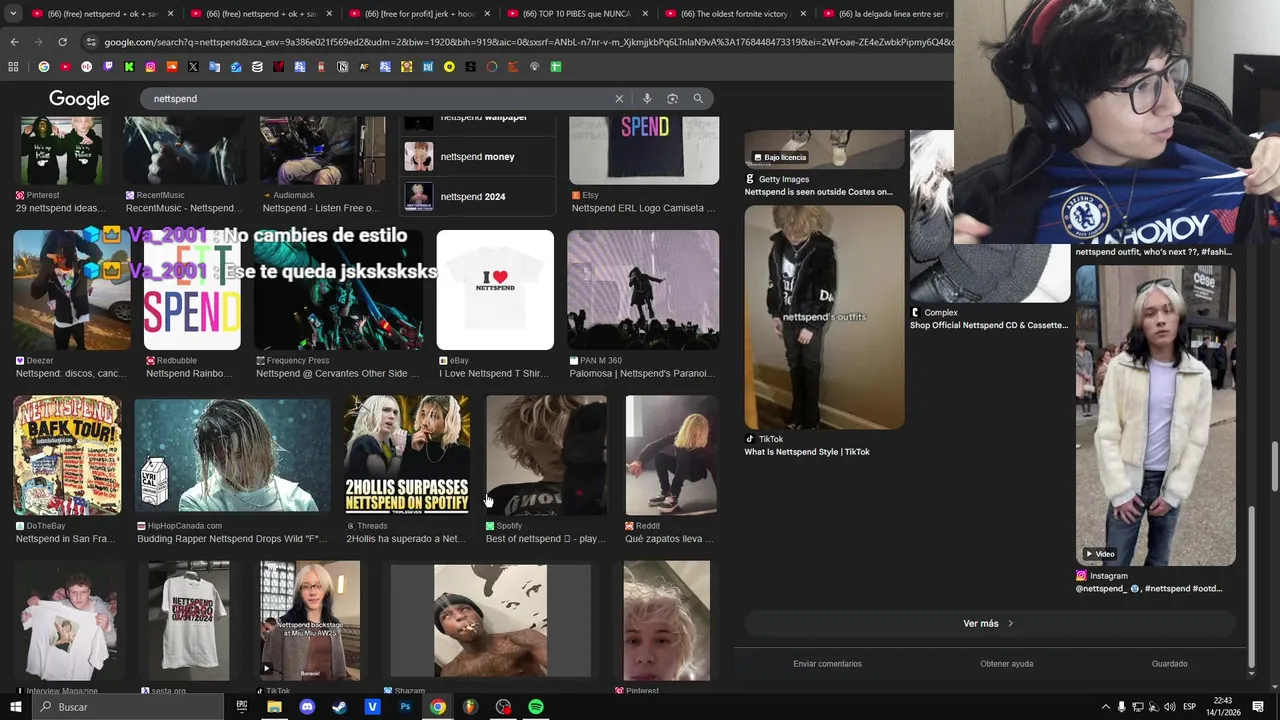1280x720 pixels.
Task: Open Reddit 'Qué zapatos lleva' image
Action: (672, 455)
